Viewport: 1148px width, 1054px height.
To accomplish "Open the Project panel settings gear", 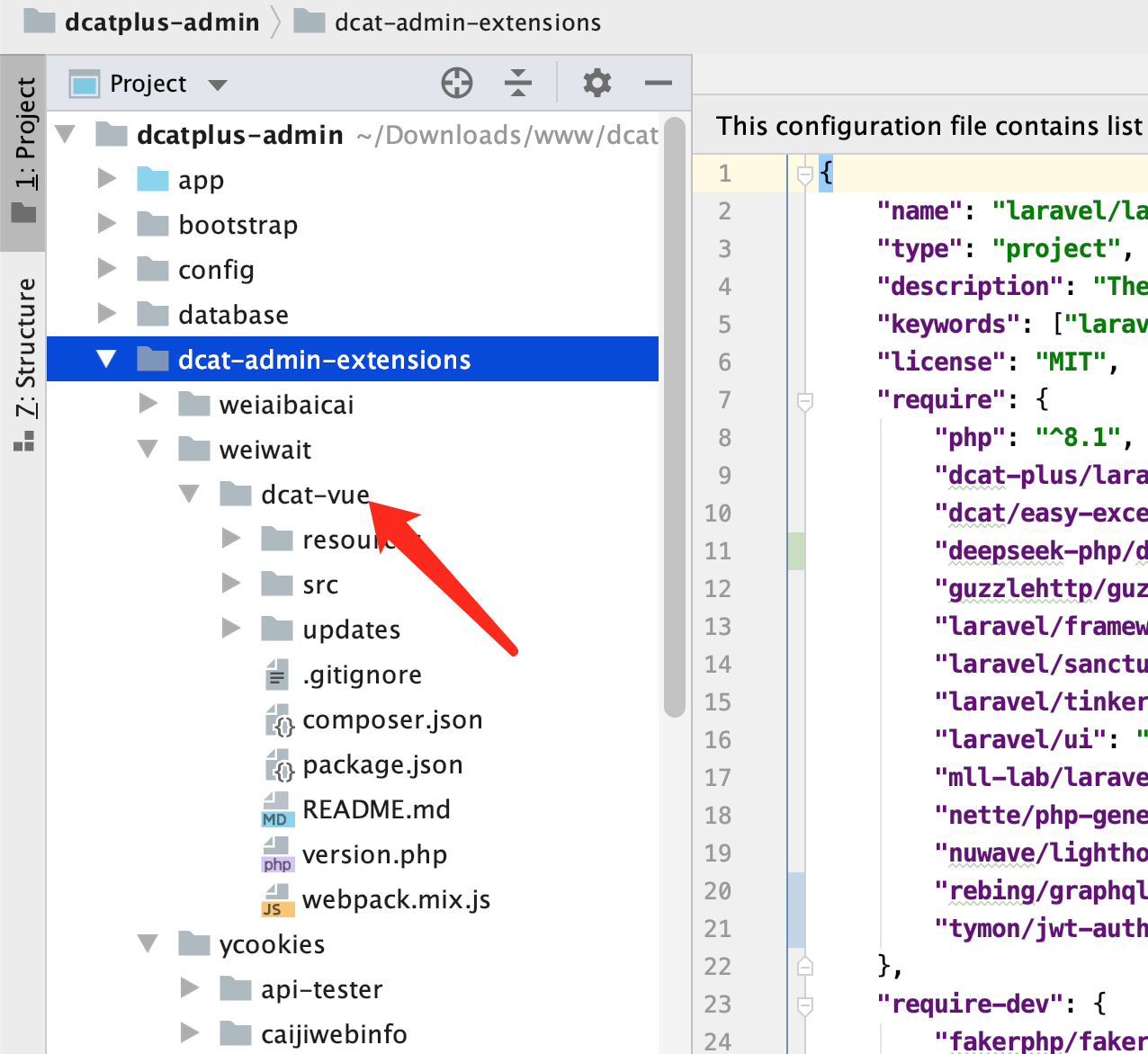I will point(597,83).
